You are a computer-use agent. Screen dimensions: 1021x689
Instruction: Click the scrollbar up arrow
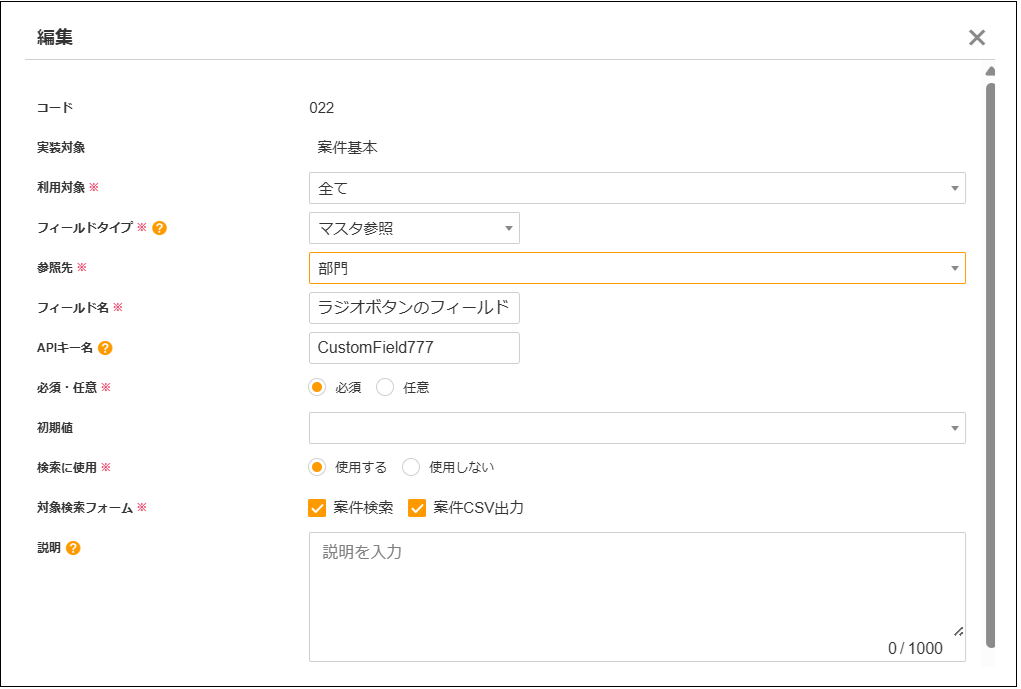click(x=990, y=72)
